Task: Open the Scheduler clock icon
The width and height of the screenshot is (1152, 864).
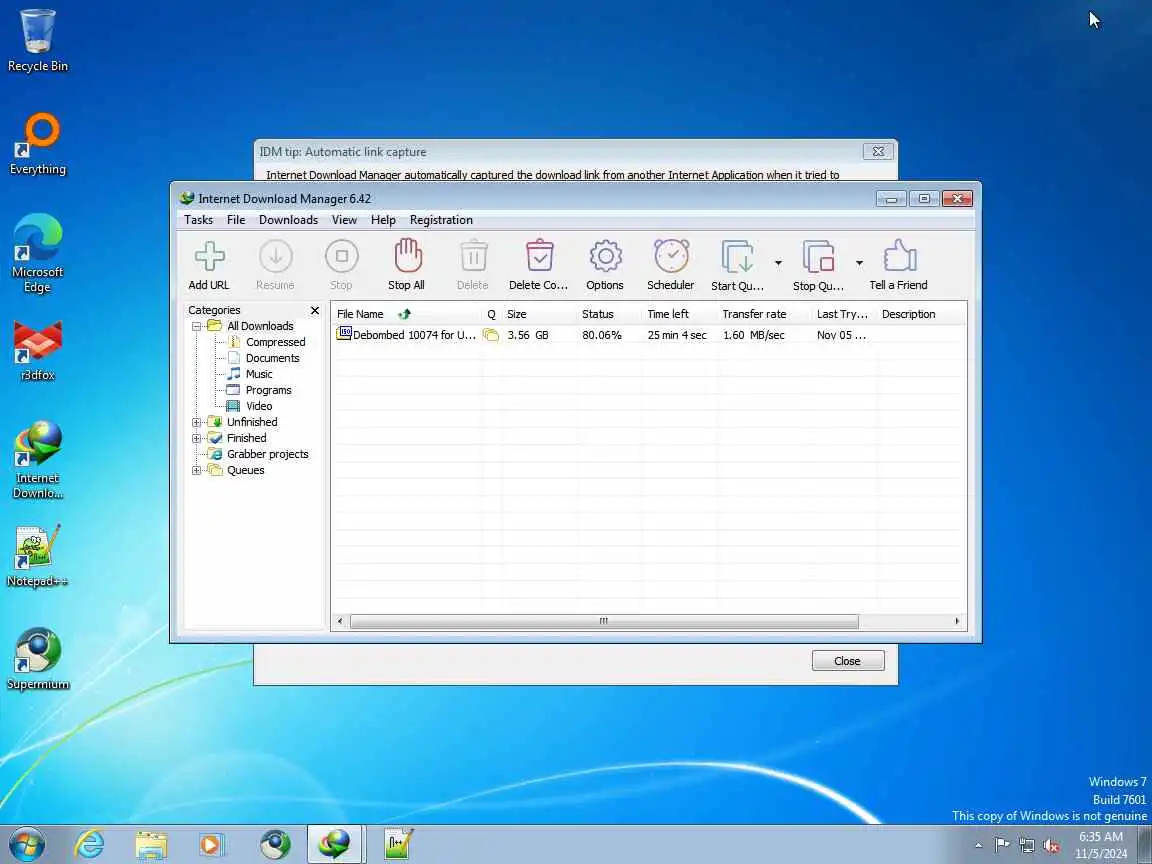Action: click(672, 256)
